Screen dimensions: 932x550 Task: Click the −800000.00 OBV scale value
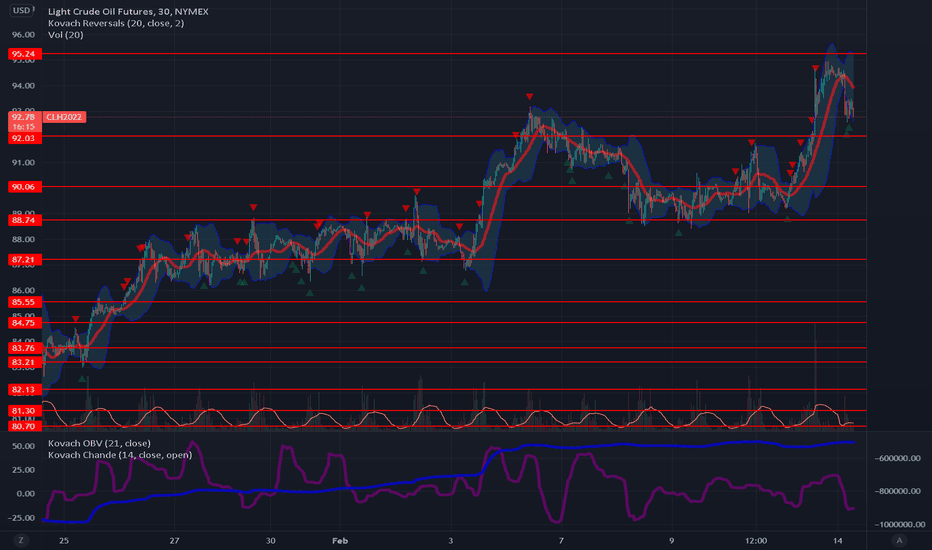897,491
